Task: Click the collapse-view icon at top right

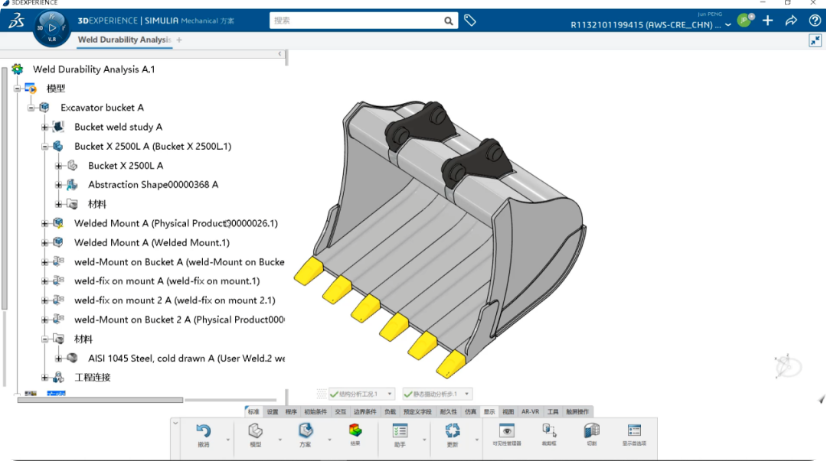Action: pyautogui.click(x=815, y=41)
